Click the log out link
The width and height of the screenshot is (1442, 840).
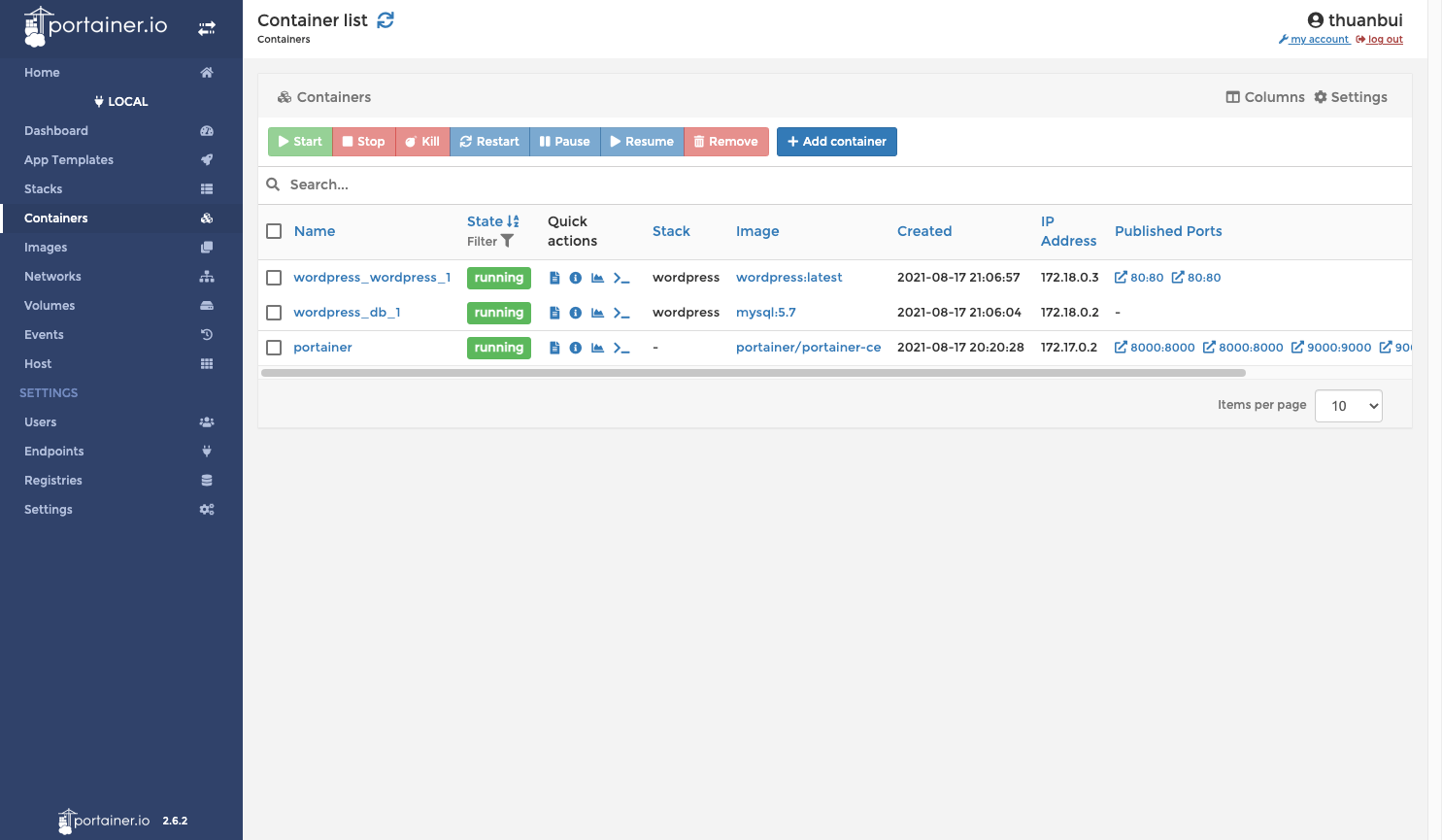click(x=1379, y=40)
